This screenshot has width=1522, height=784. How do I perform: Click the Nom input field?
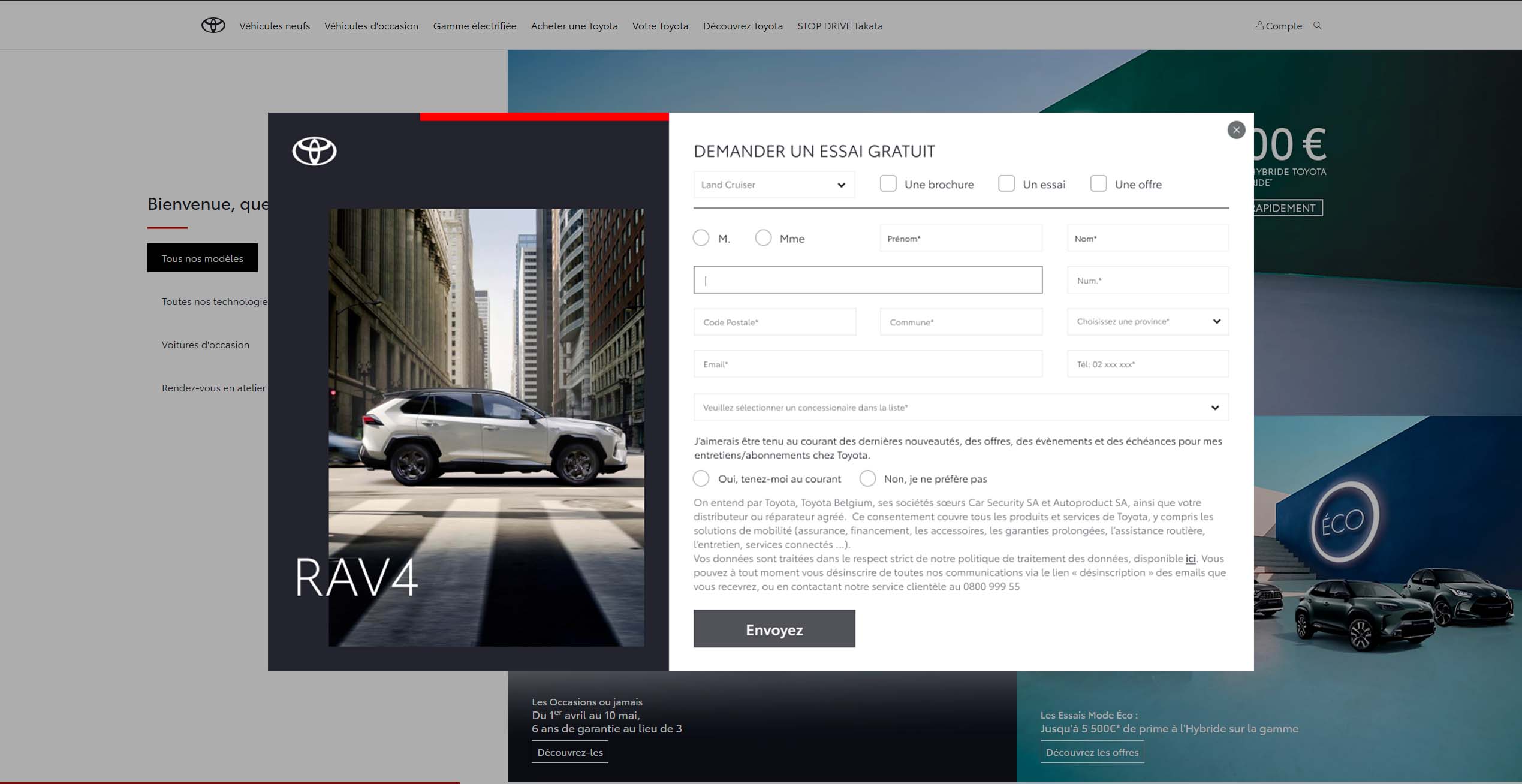(x=1148, y=238)
